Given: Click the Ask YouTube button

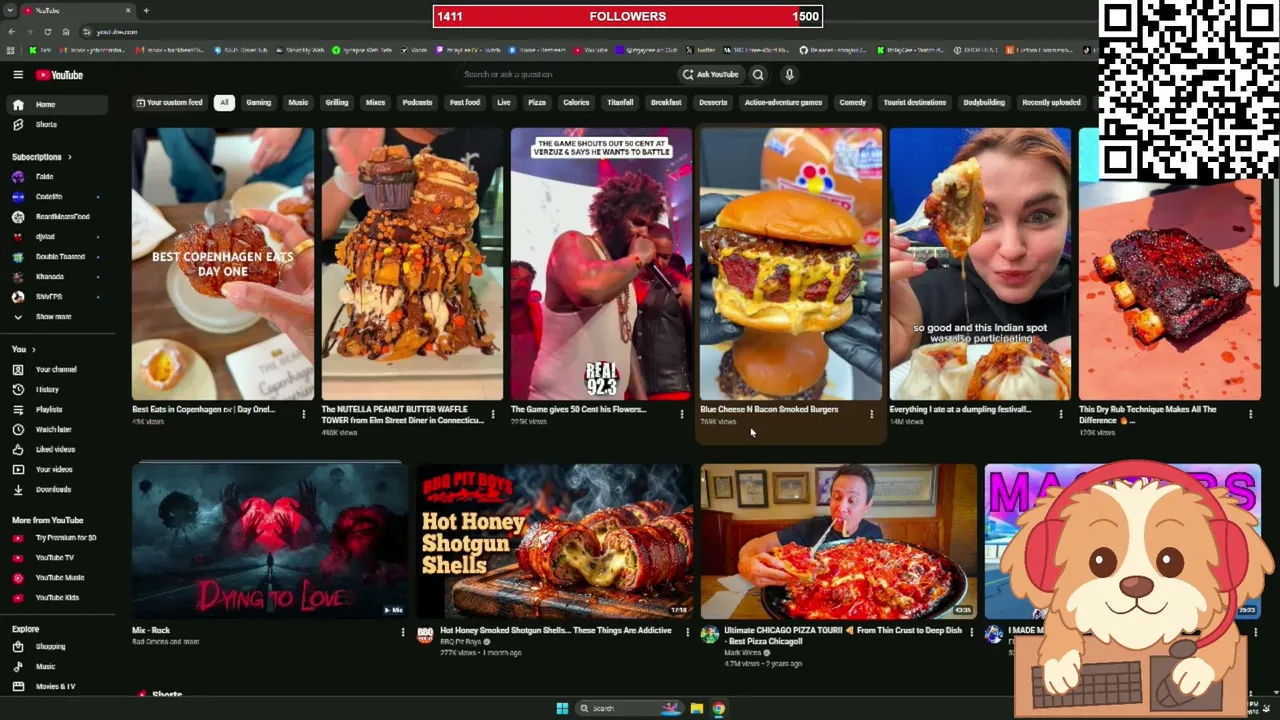Looking at the screenshot, I should (x=711, y=74).
